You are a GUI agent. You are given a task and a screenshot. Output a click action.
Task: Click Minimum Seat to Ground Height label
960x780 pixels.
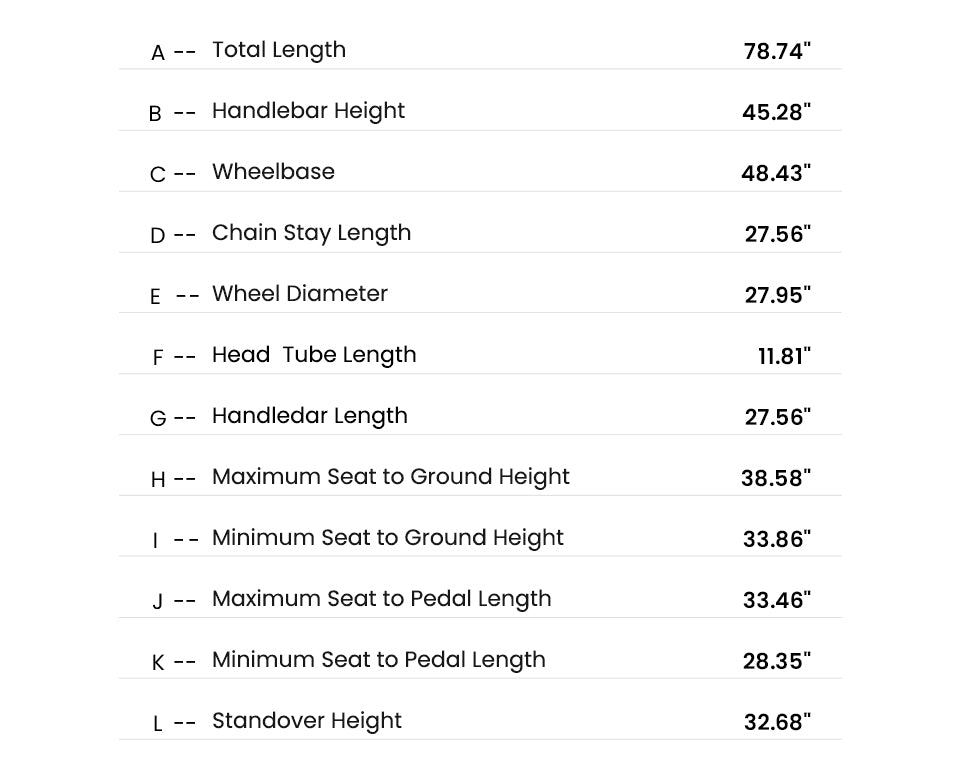point(388,538)
